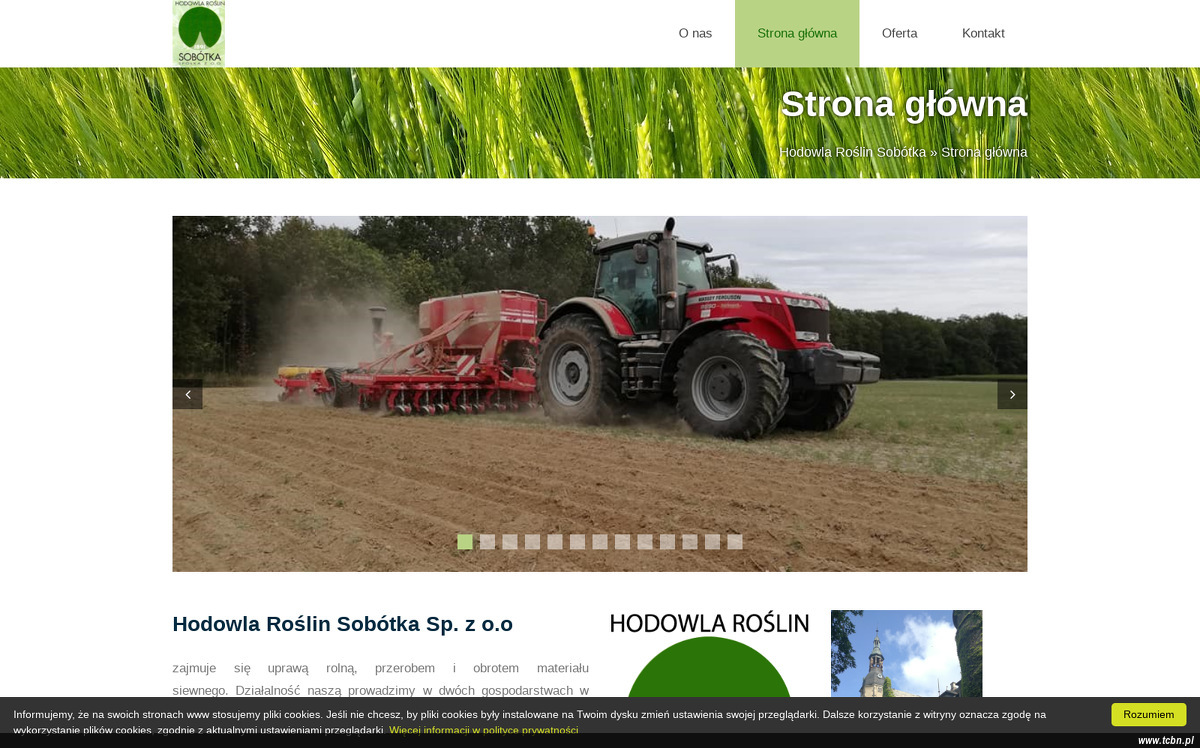Pick the eleventh slide indicator dot
Screen dimensions: 1200x748
690,542
